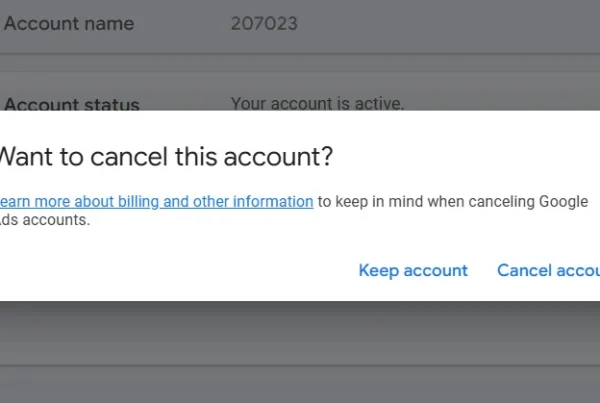This screenshot has height=403, width=600.
Task: Select the Account status label
Action: pos(72,104)
